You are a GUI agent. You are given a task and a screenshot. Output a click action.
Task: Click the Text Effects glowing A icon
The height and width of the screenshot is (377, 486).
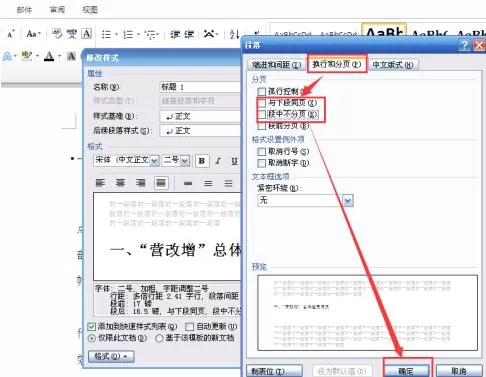coord(7,56)
